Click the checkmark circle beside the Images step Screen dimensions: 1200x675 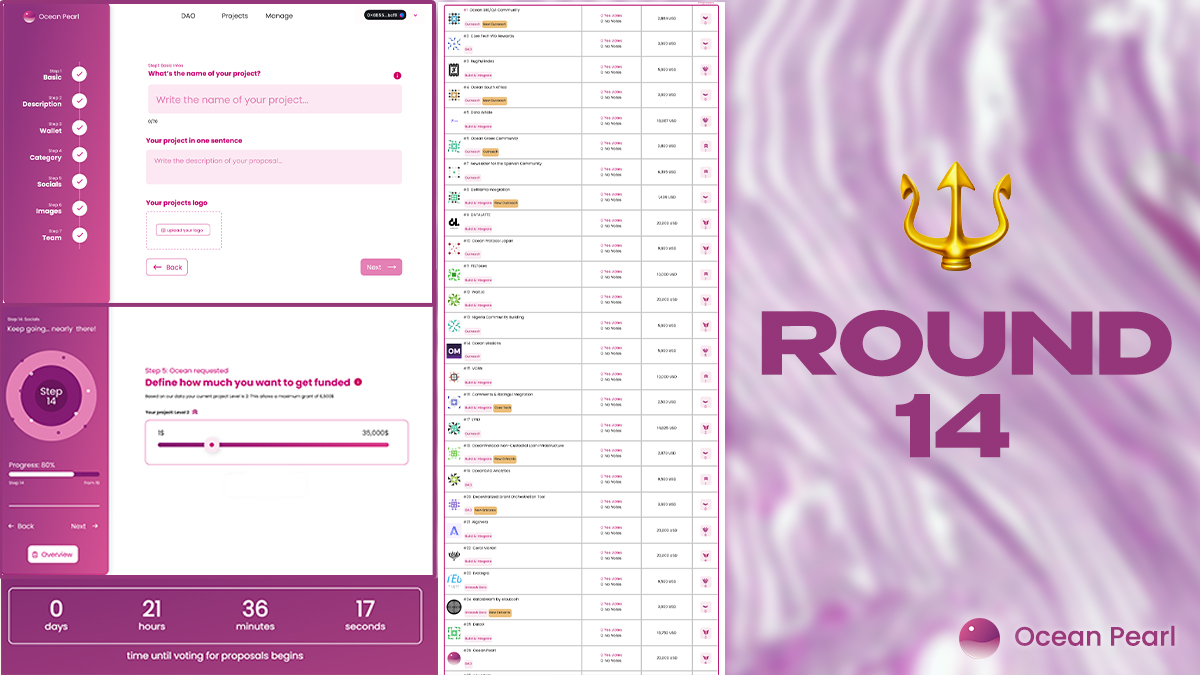pyautogui.click(x=79, y=209)
